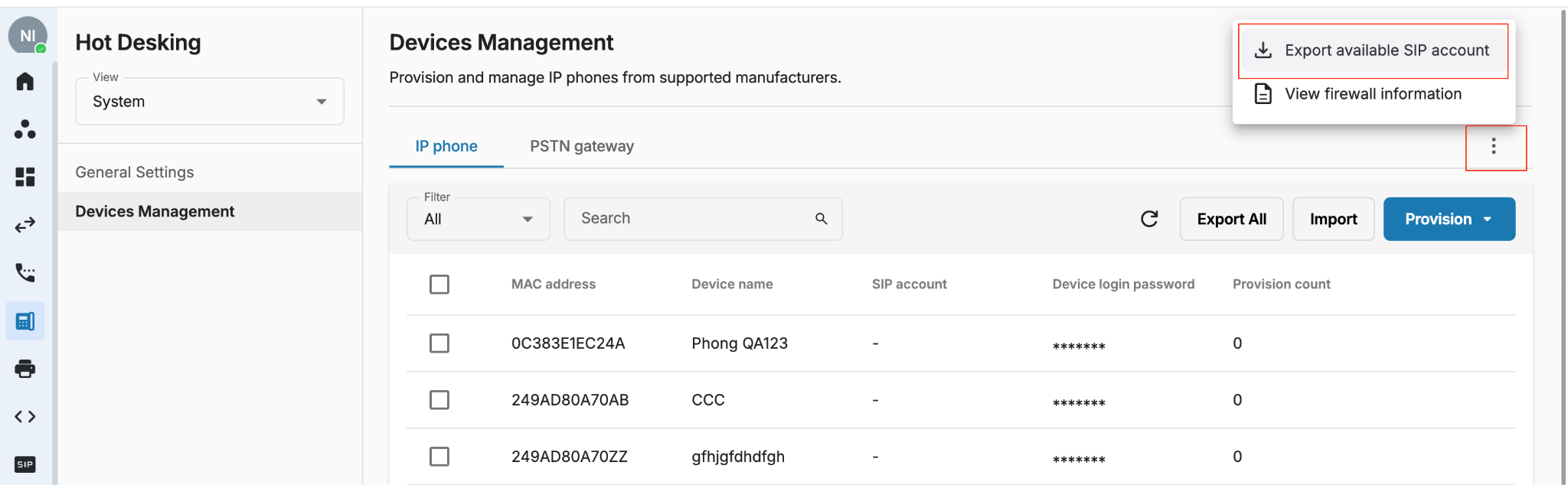
Task: Expand the View System dropdown
Action: 210,101
